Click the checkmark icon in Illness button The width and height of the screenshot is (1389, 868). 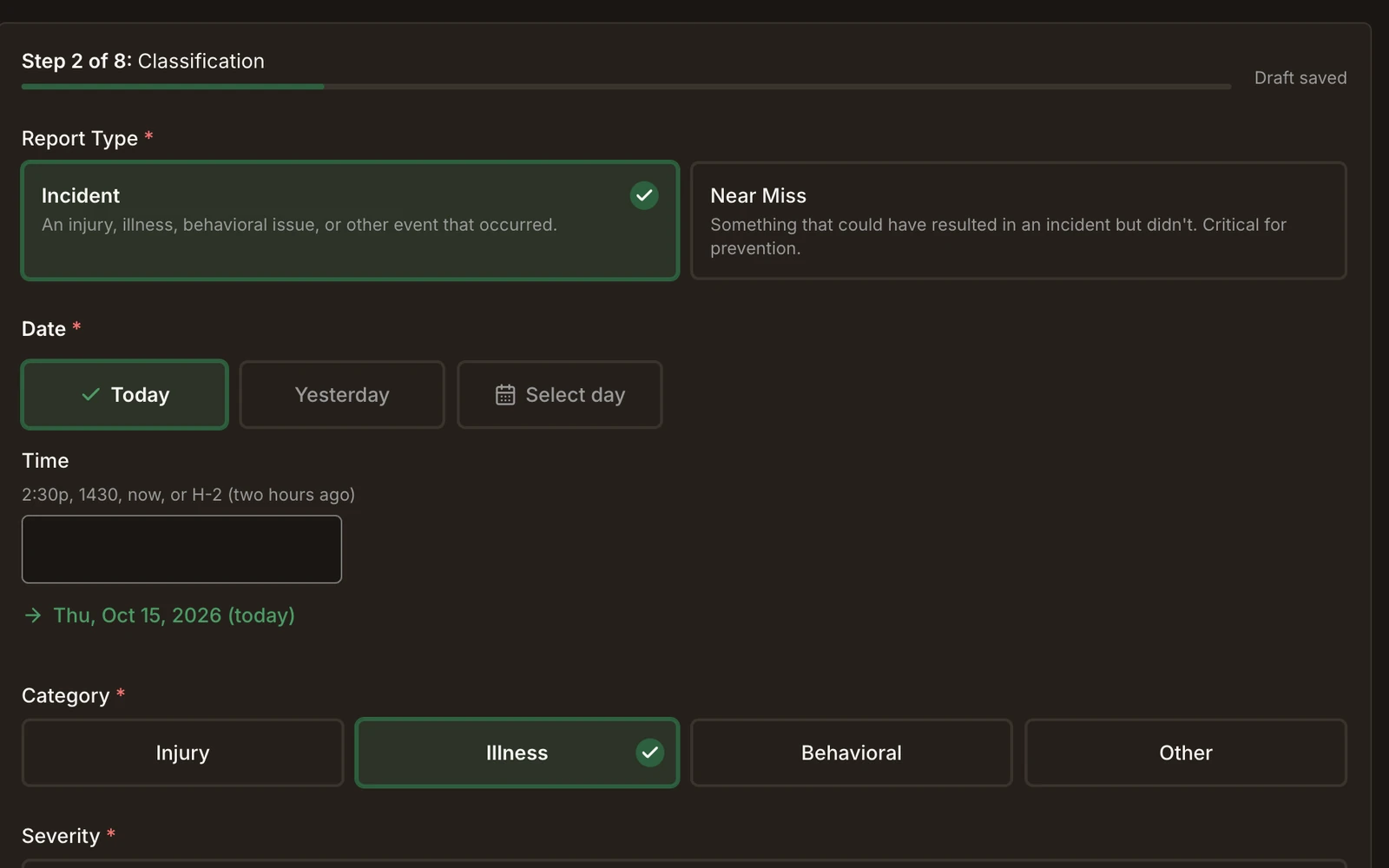tap(650, 753)
